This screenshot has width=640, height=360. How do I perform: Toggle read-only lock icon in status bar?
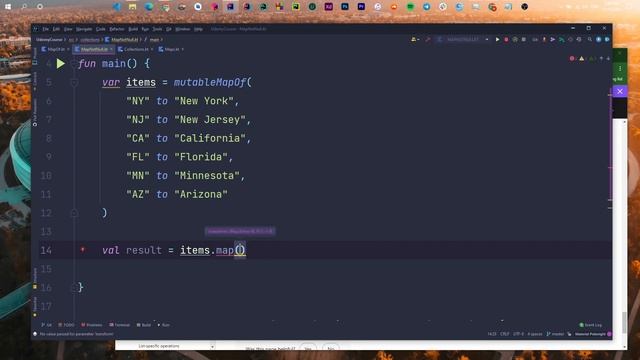pyautogui.click(x=569, y=334)
